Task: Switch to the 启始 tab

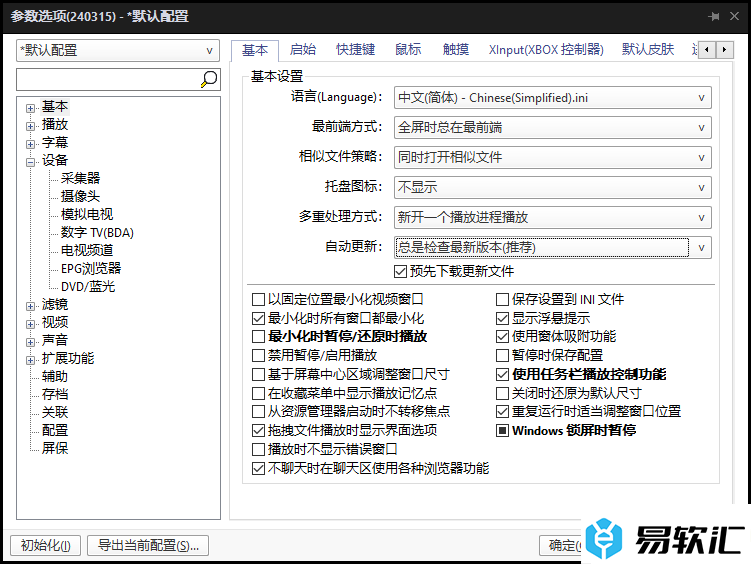Action: (x=303, y=49)
